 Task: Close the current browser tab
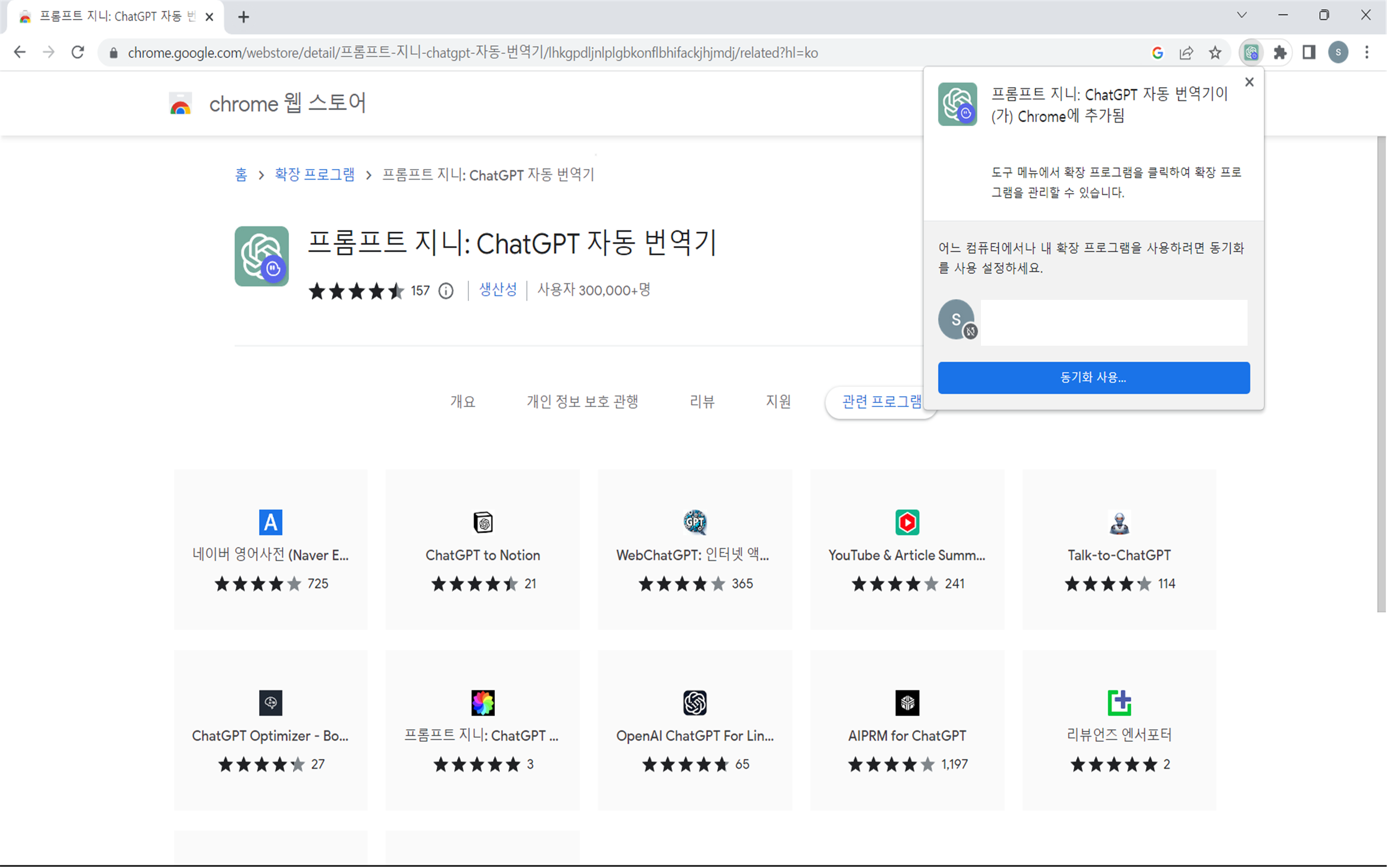pyautogui.click(x=209, y=17)
